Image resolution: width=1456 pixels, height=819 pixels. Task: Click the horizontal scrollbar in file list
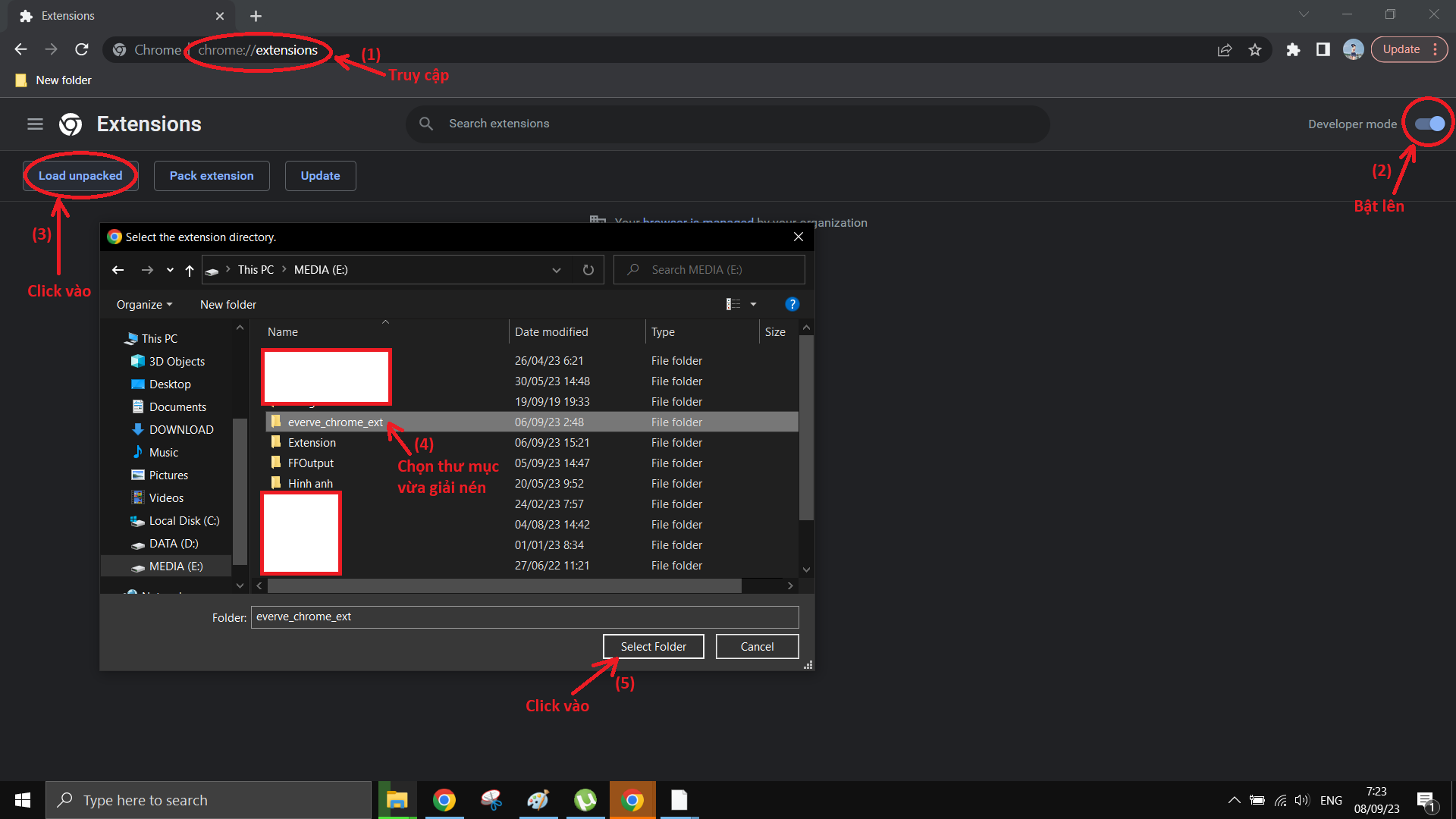[x=504, y=586]
